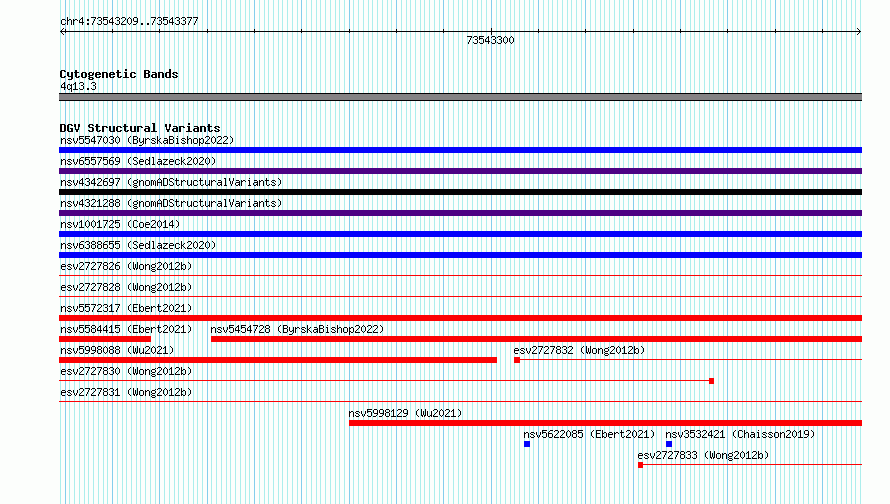Click the nsv3532421 (Chaisson2019) label

pyautogui.click(x=740, y=434)
